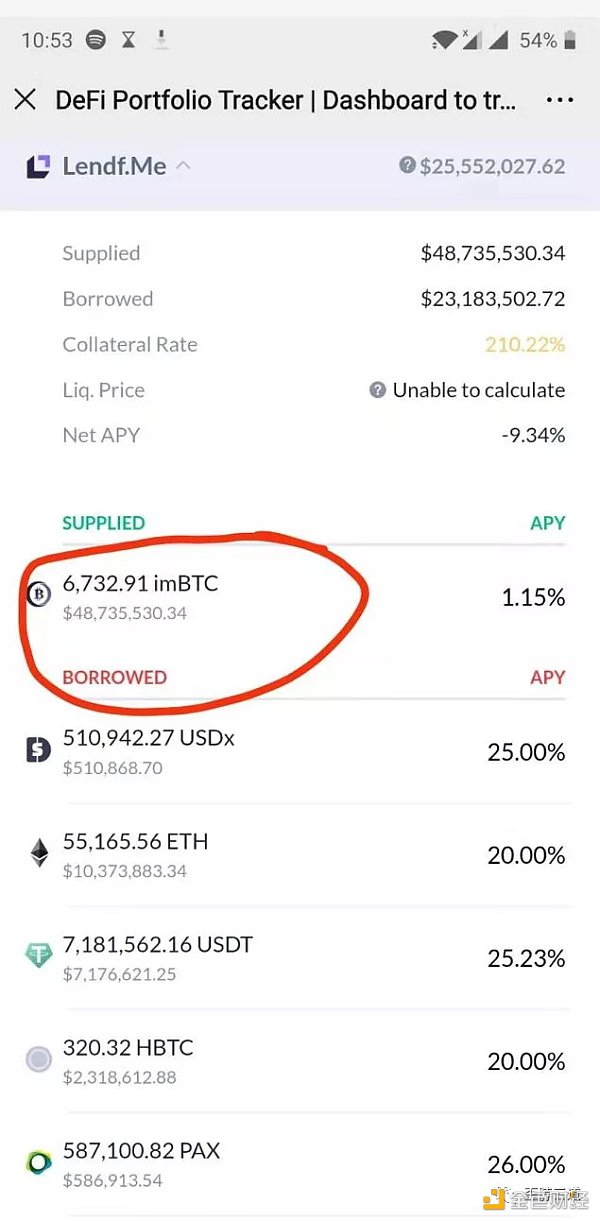Click the Lendf.Me logo icon
The height and width of the screenshot is (1221, 600).
click(38, 166)
